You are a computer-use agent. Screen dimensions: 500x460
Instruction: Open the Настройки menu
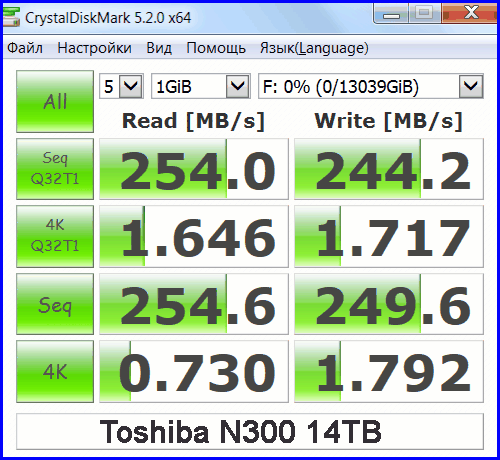click(x=94, y=48)
